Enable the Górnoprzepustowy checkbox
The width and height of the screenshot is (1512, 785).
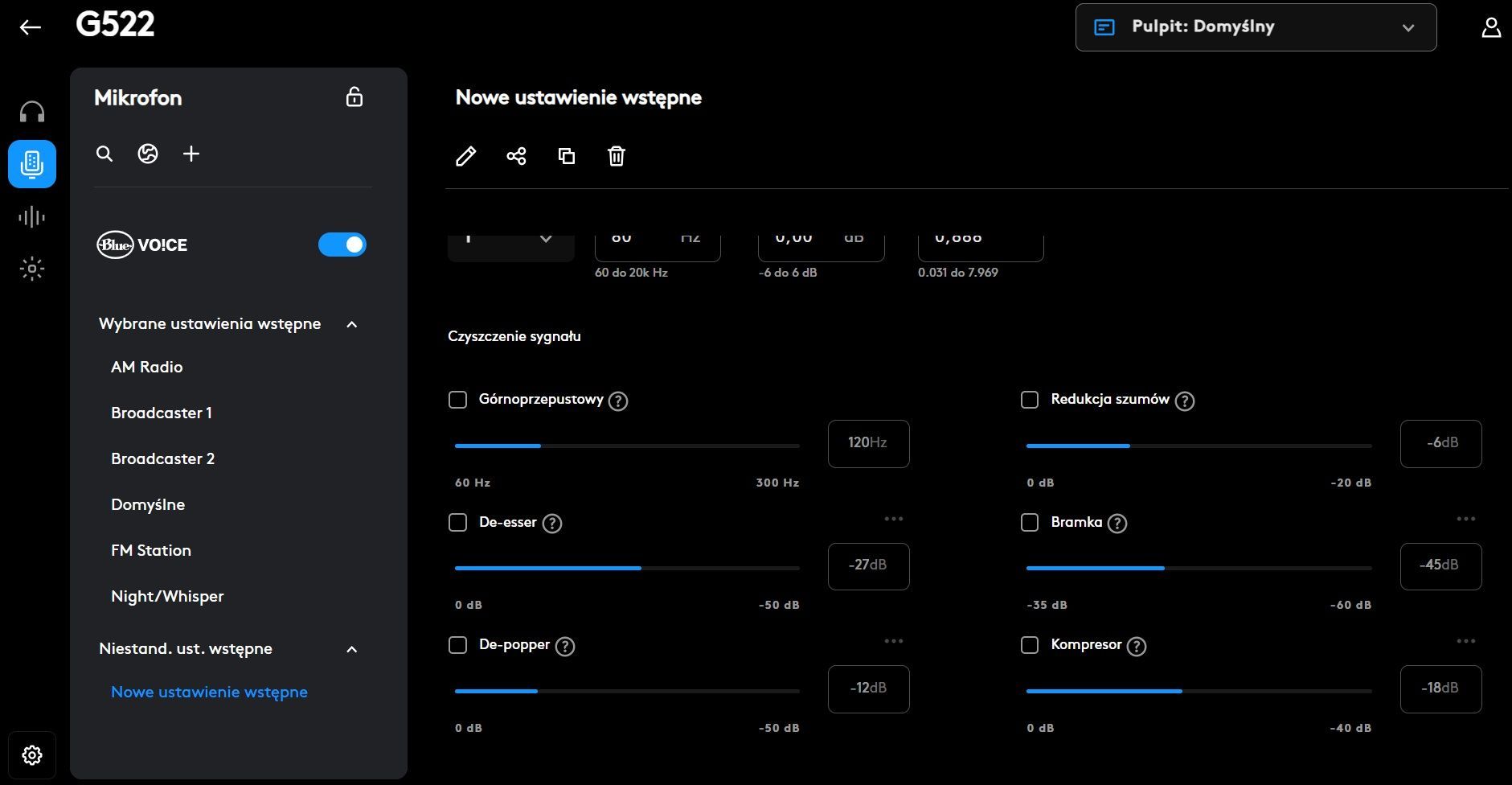[x=457, y=400]
